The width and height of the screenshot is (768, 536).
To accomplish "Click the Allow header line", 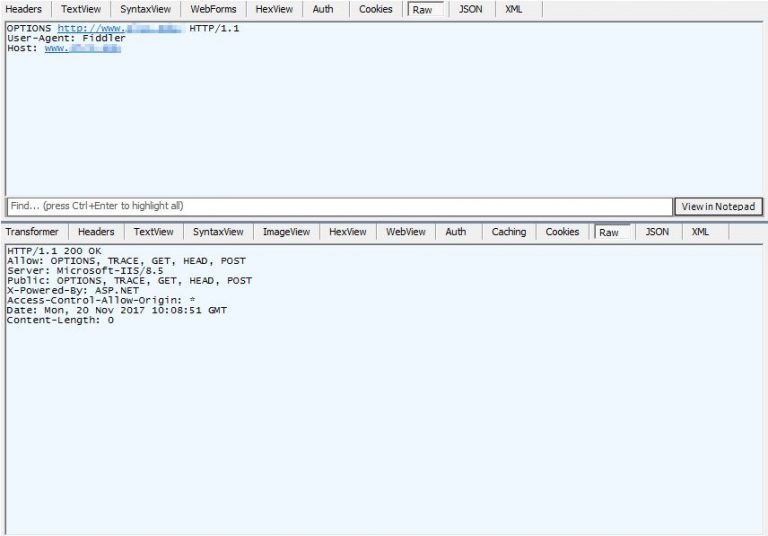I will pos(126,261).
